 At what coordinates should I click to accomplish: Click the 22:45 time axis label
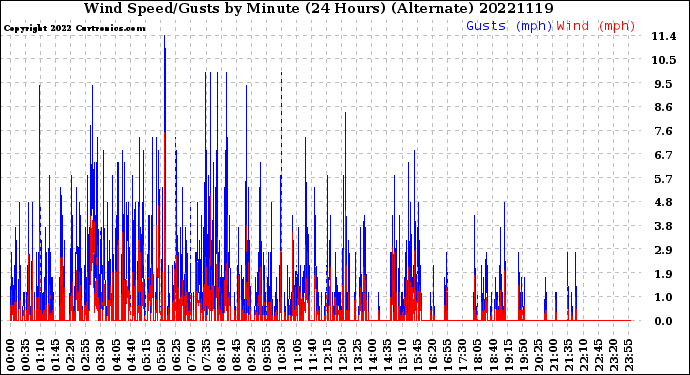[x=598, y=354]
